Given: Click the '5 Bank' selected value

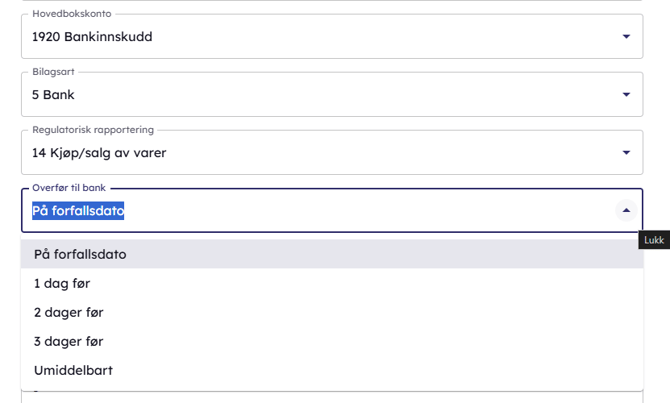Looking at the screenshot, I should pyautogui.click(x=53, y=95).
